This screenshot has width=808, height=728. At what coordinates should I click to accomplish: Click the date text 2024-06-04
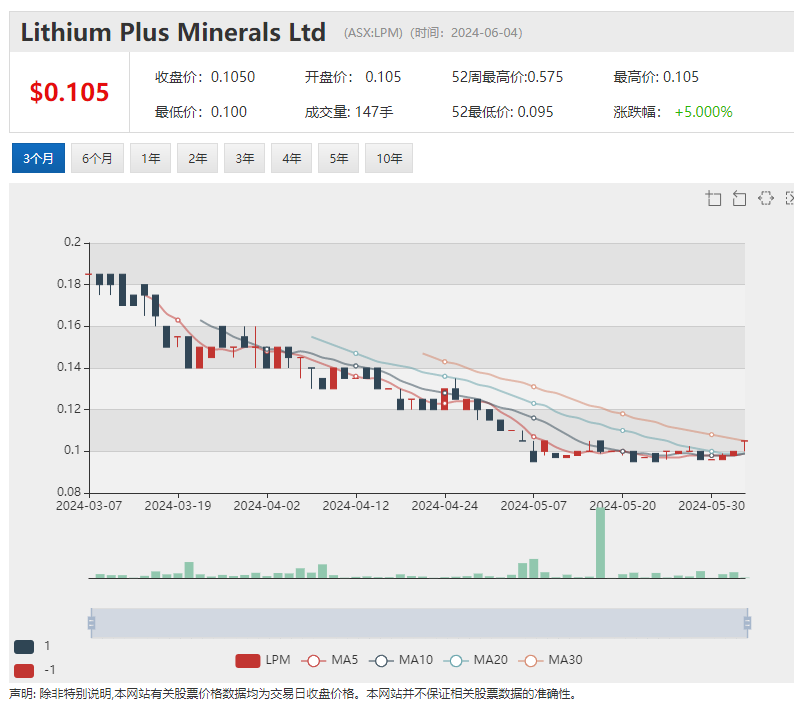point(484,33)
